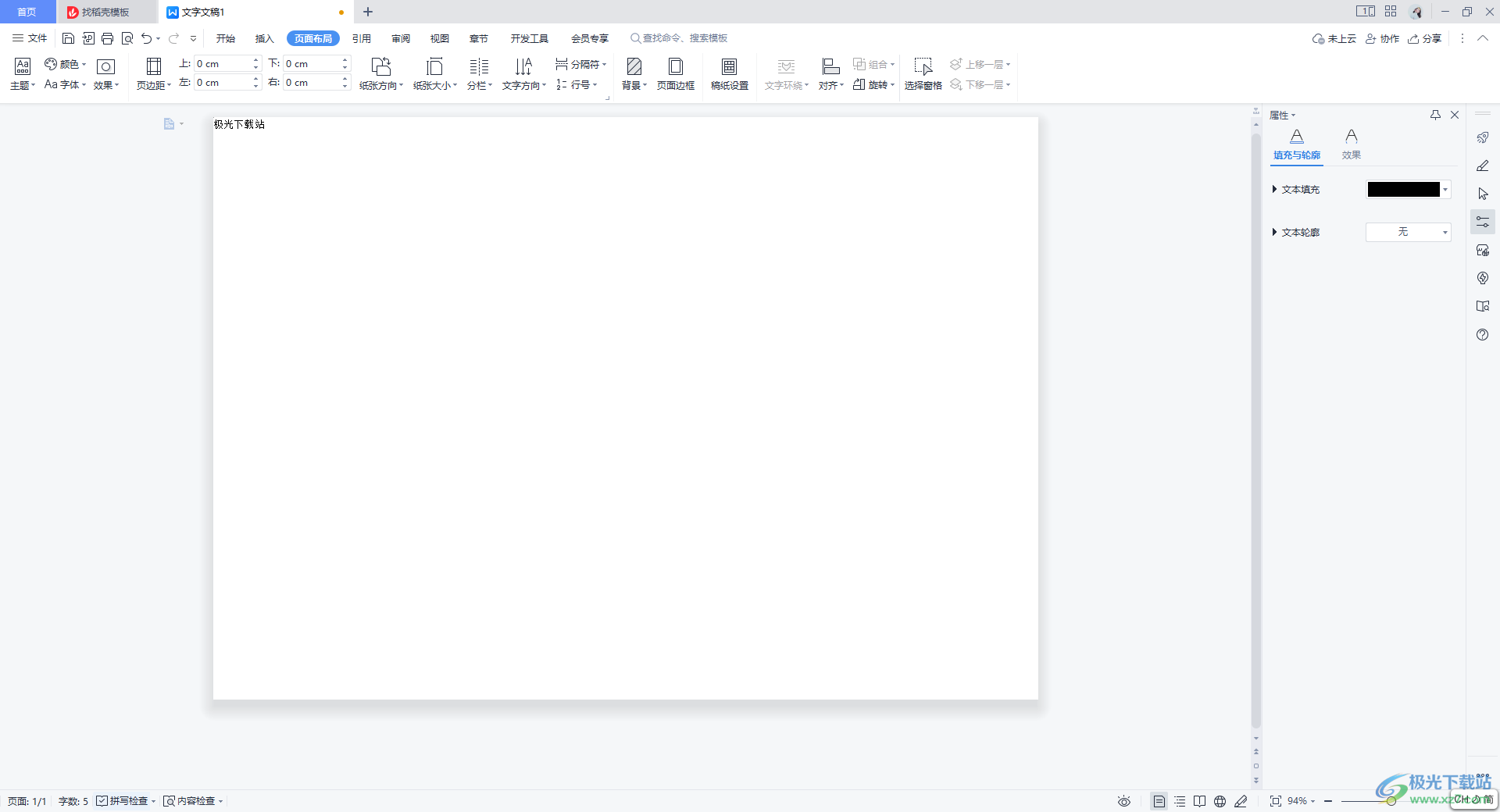Open the Rotate (旋转) dropdown
Viewport: 1500px width, 812px height.
click(873, 84)
